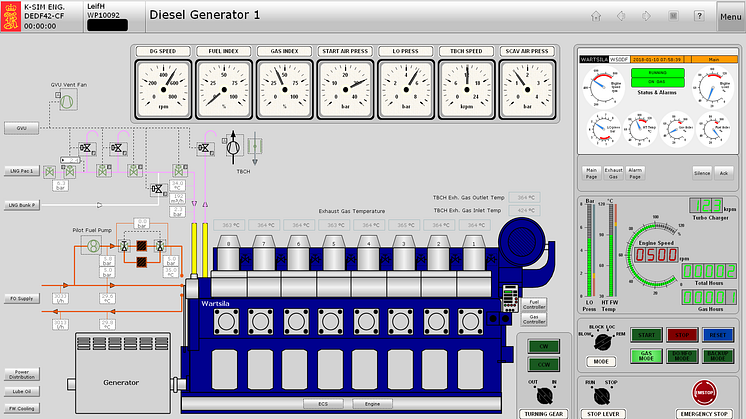Image resolution: width=746 pixels, height=419 pixels.
Task: Click the Pilot Fuel Pump symbol
Action: point(93,246)
